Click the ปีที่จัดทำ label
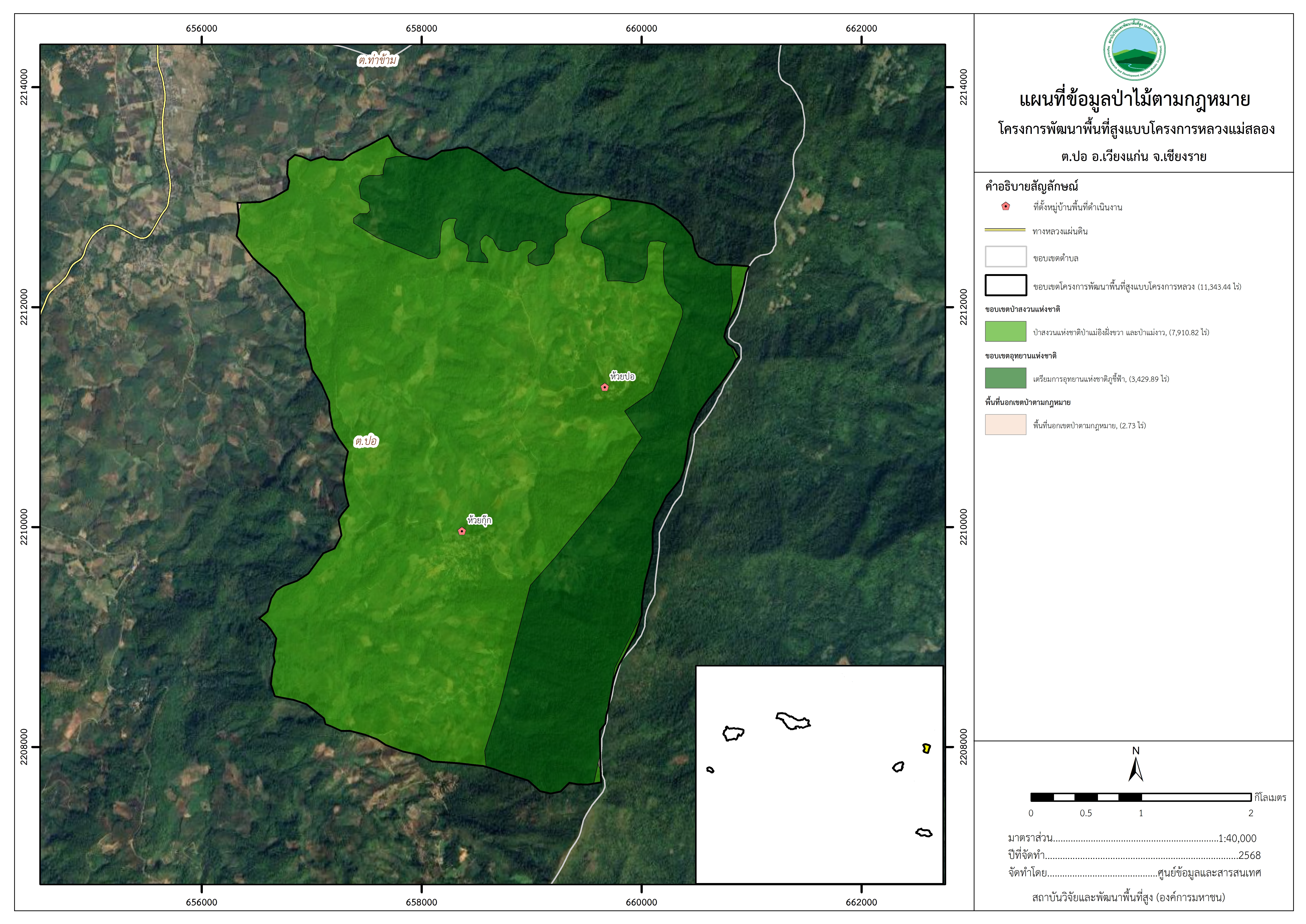The image size is (1306, 924). point(1026,855)
